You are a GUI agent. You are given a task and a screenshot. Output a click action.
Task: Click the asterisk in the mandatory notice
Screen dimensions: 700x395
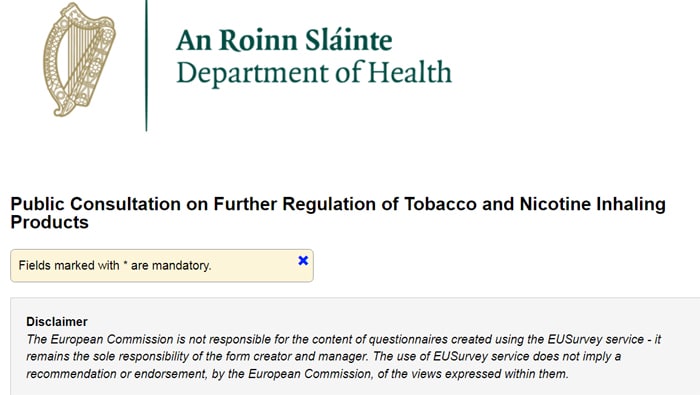[x=125, y=264]
